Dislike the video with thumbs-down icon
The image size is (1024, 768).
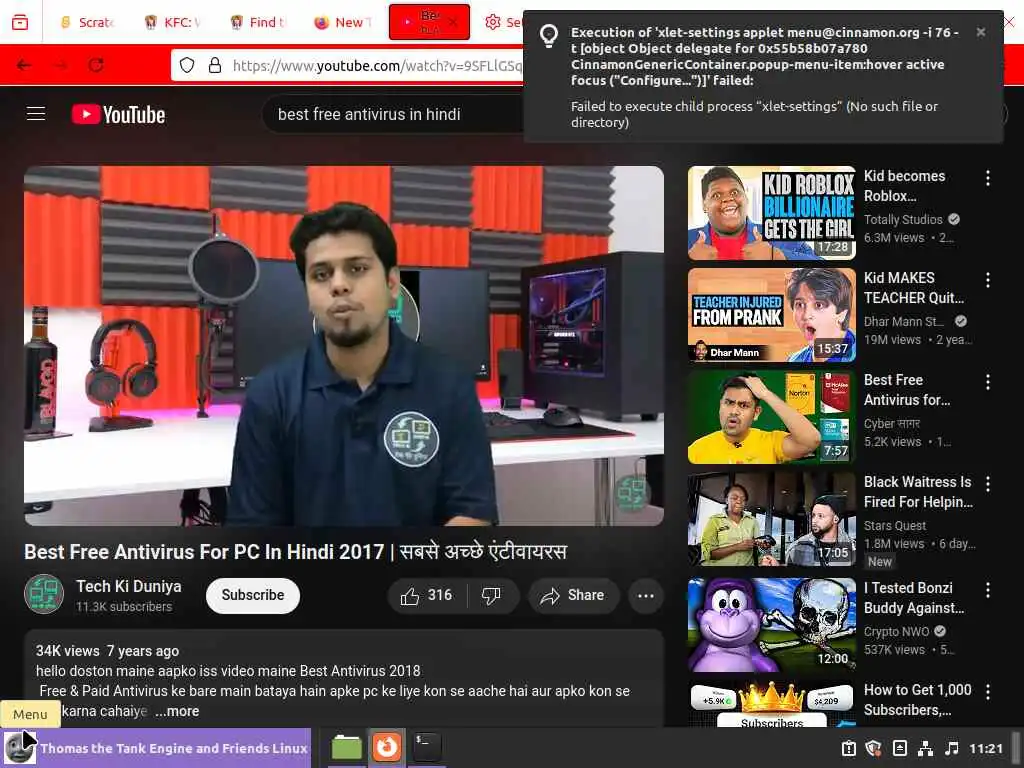pyautogui.click(x=491, y=596)
